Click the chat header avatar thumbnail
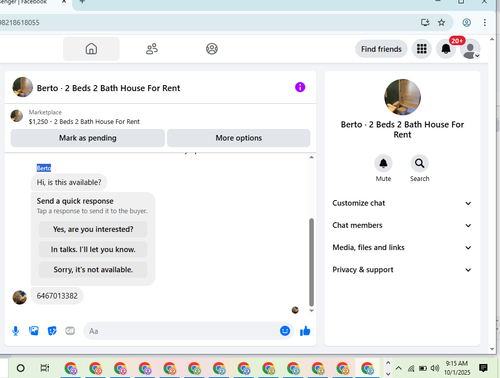Screen dimensions: 500x378 23,87
